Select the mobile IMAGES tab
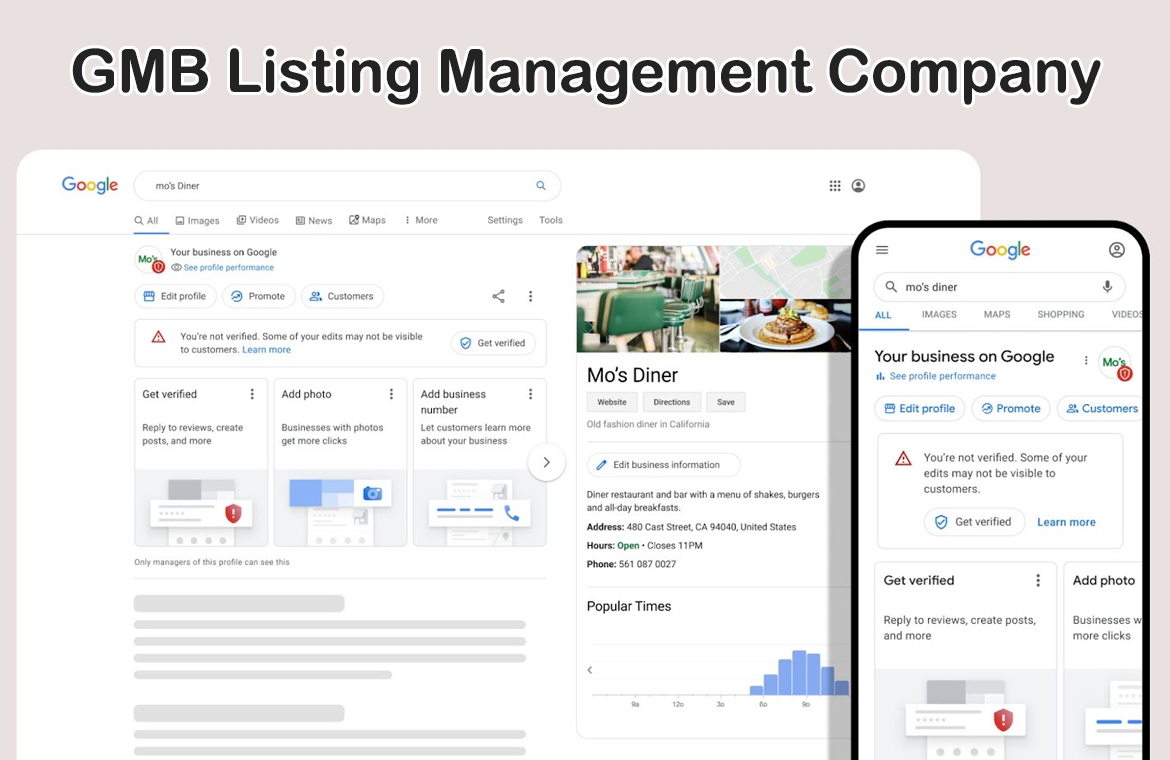Screen dimensions: 1170x760 [939, 315]
